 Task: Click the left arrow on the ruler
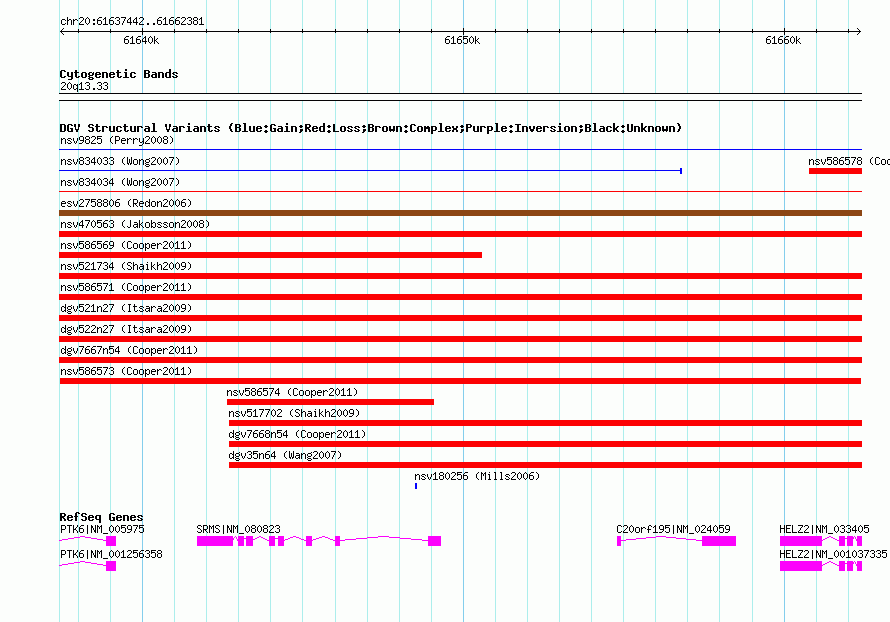pos(62,31)
